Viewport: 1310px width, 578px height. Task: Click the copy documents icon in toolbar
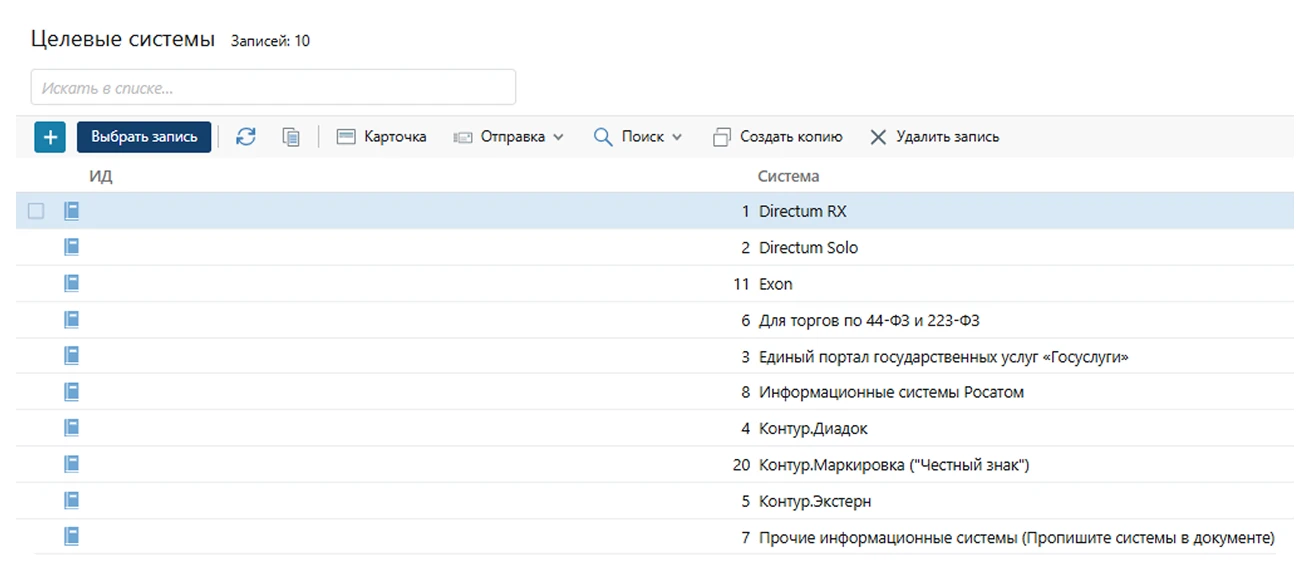pos(291,137)
